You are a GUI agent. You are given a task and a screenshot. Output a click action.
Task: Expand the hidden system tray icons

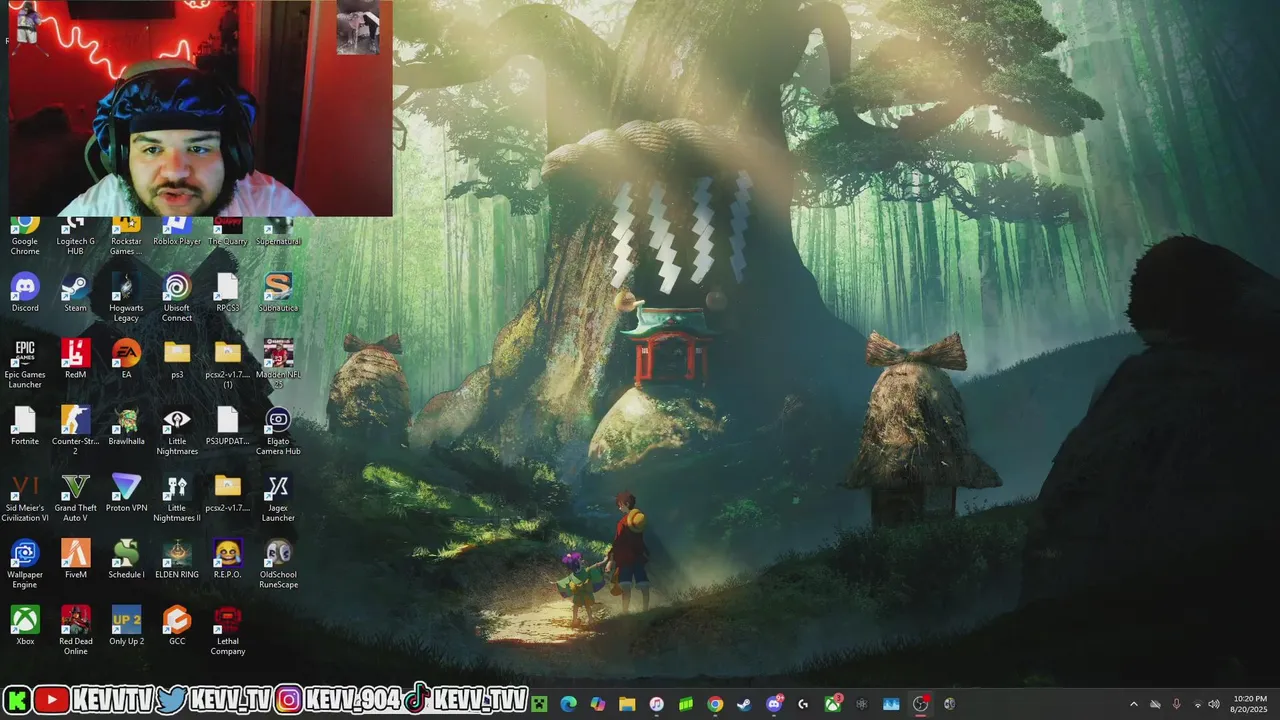[1133, 704]
